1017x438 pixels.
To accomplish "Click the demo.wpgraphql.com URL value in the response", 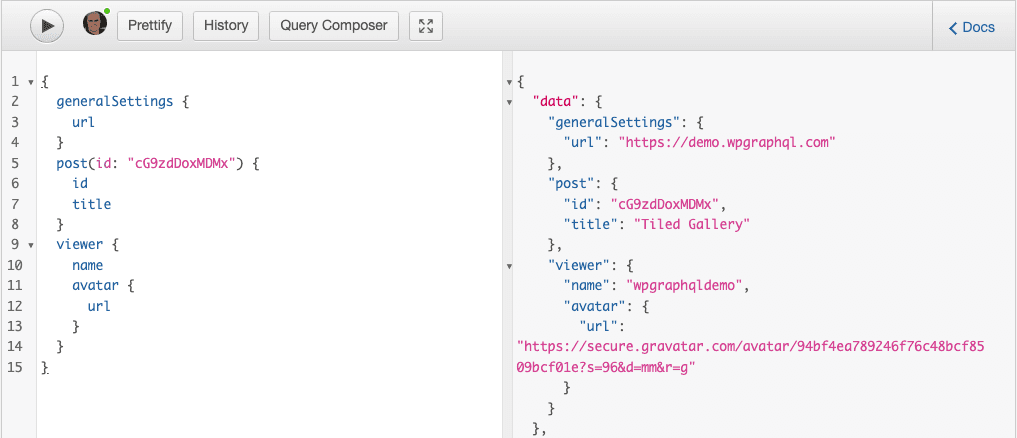I will (x=726, y=142).
